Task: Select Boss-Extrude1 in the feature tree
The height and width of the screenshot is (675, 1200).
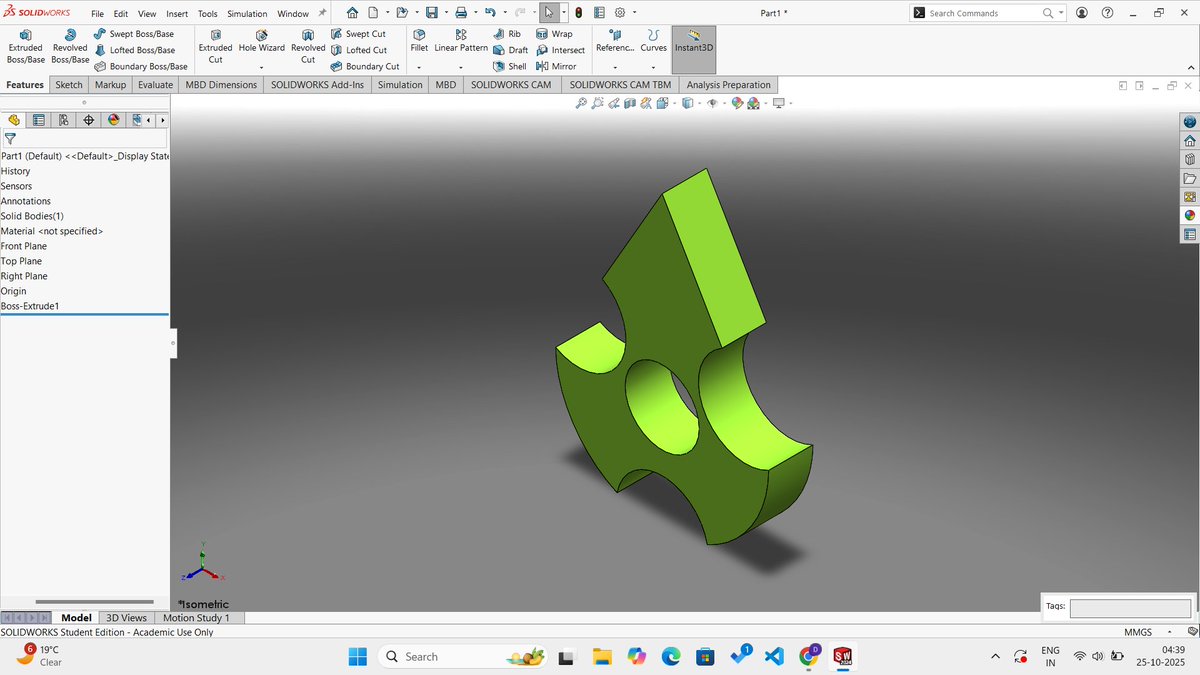Action: coord(30,306)
